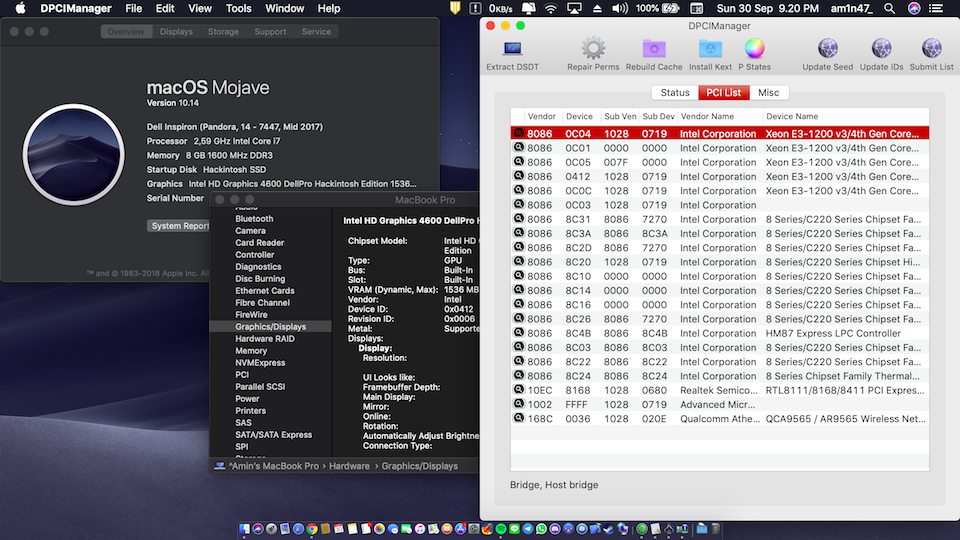Screen dimensions: 960x540
Task: Select the Realtek RTL8111 PCI row
Action: pos(720,391)
